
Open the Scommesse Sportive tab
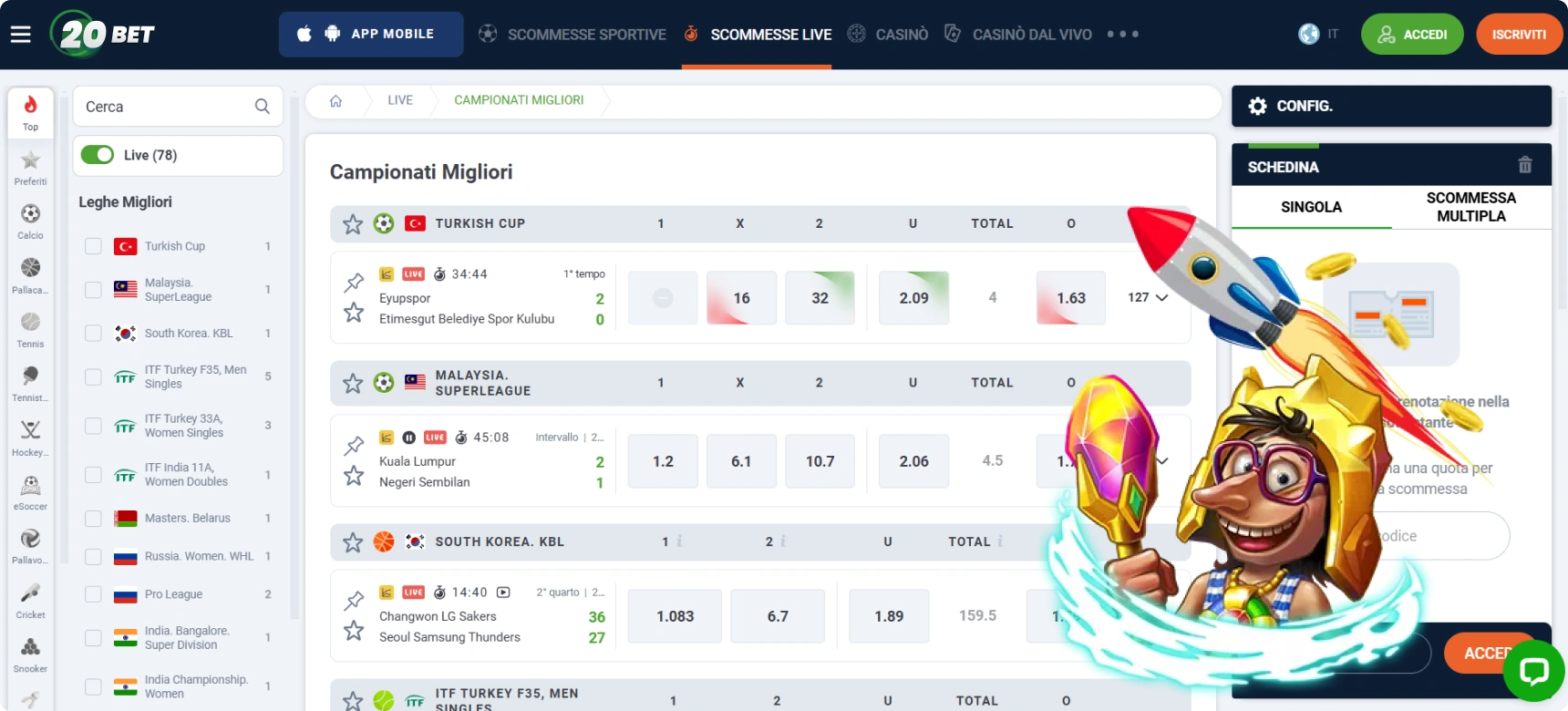(x=573, y=35)
